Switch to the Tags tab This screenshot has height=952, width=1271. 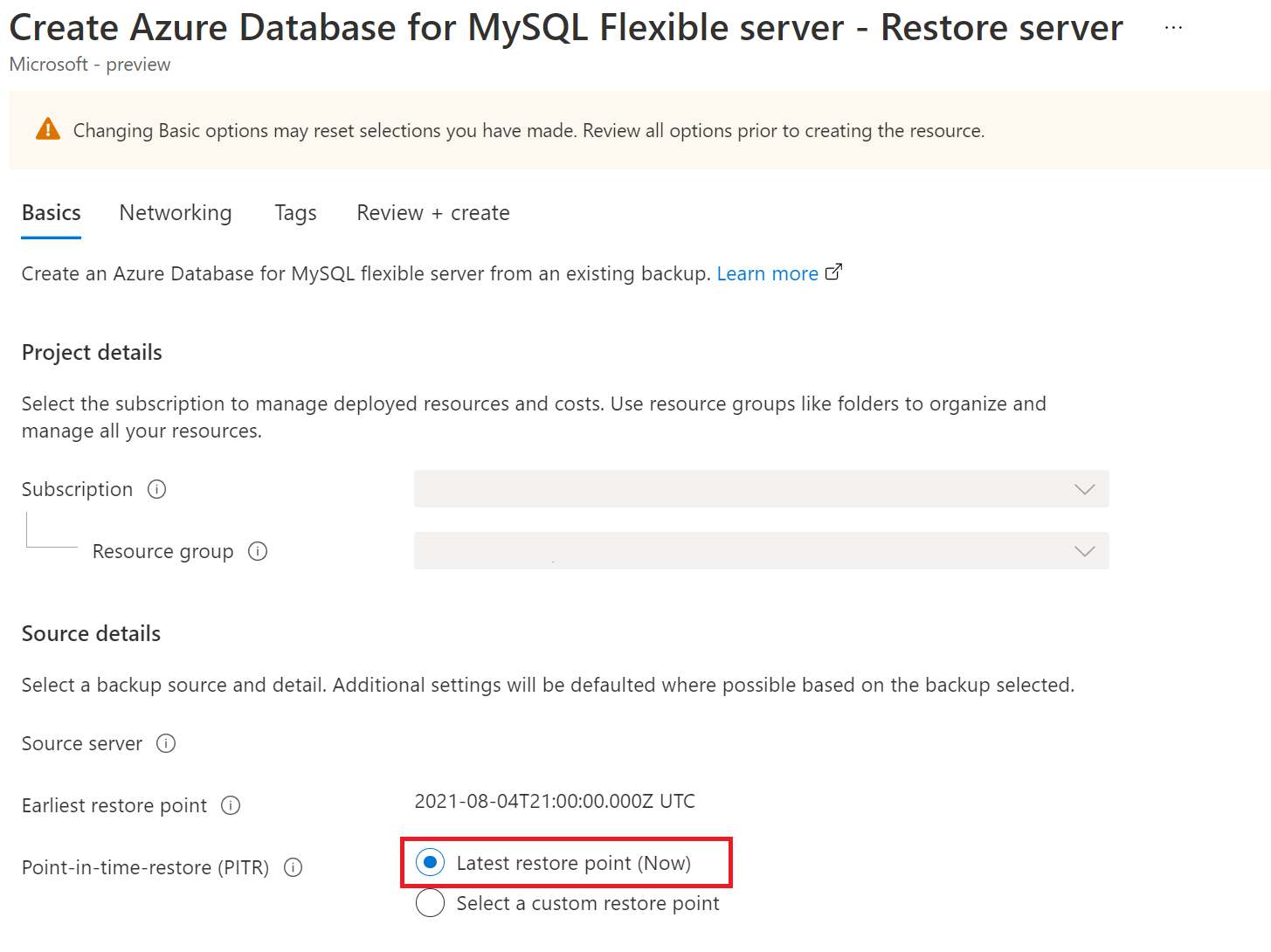point(295,213)
